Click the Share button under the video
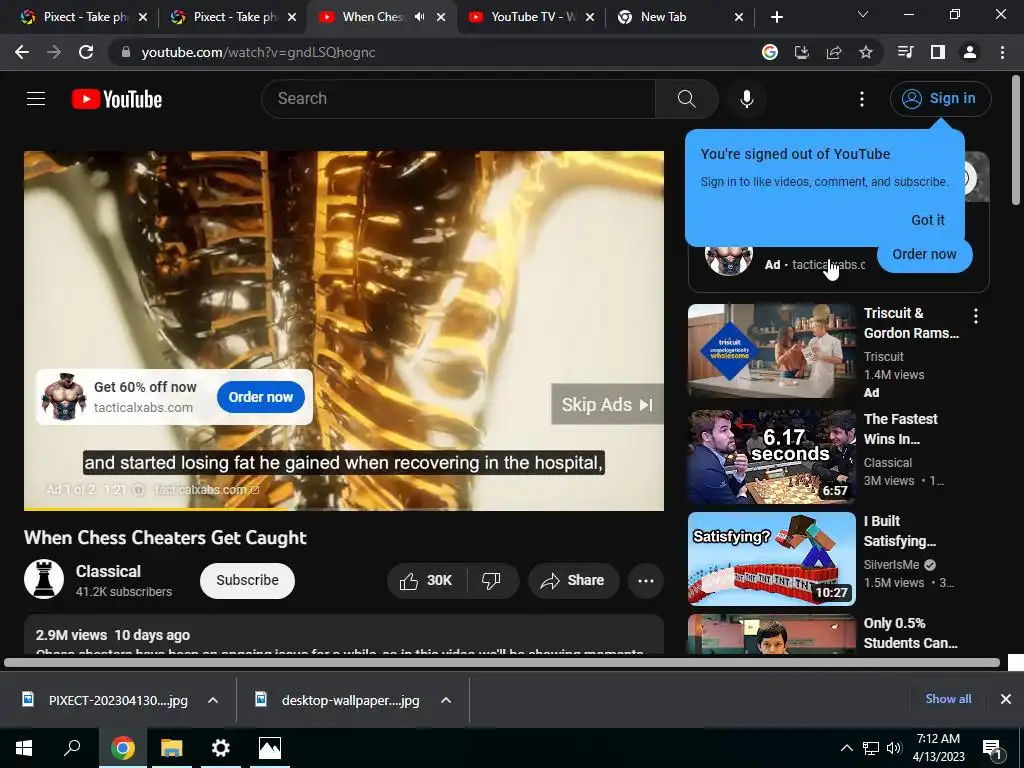The width and height of the screenshot is (1024, 768). pyautogui.click(x=573, y=581)
